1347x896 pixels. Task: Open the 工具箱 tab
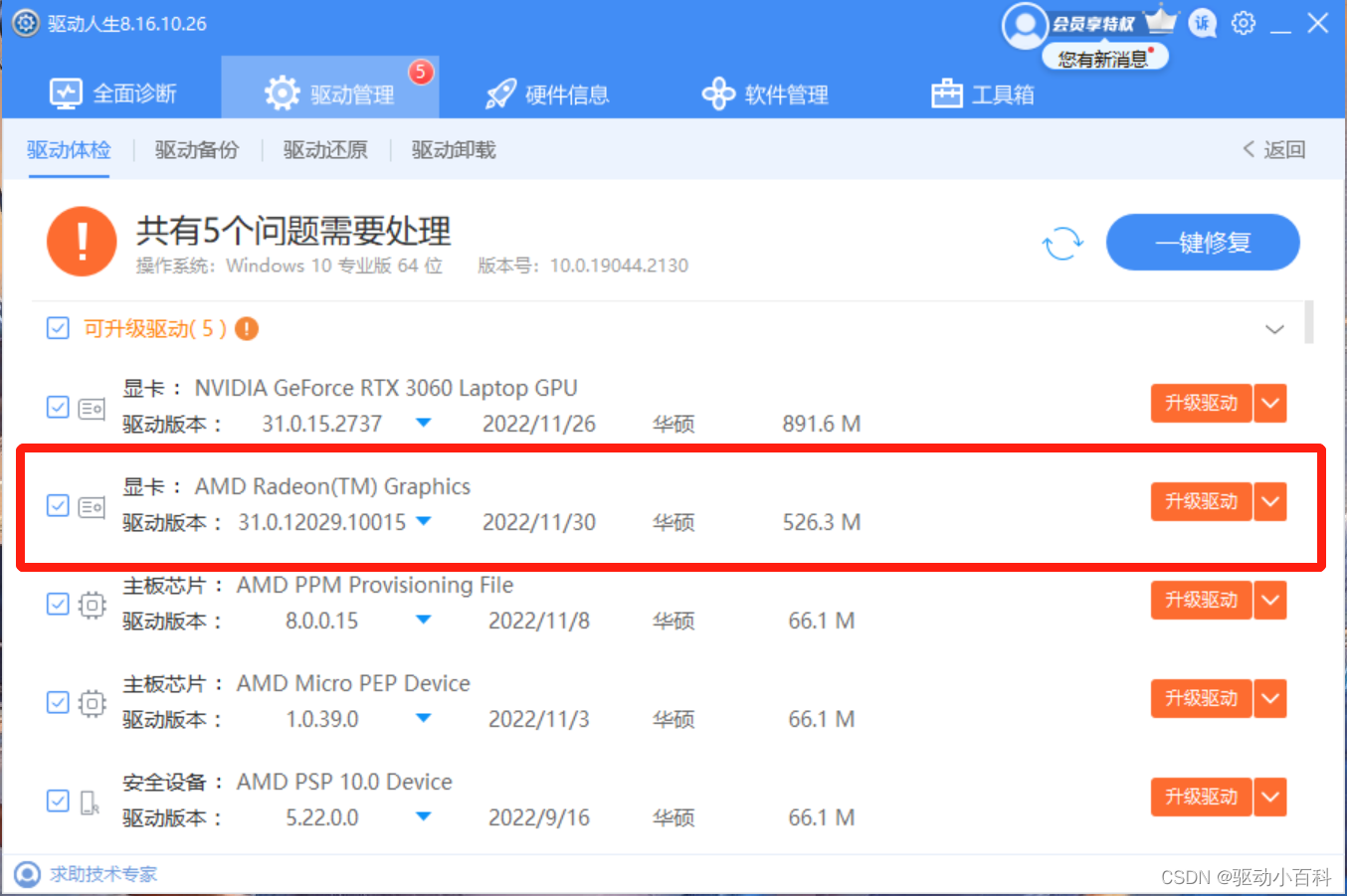tap(982, 94)
